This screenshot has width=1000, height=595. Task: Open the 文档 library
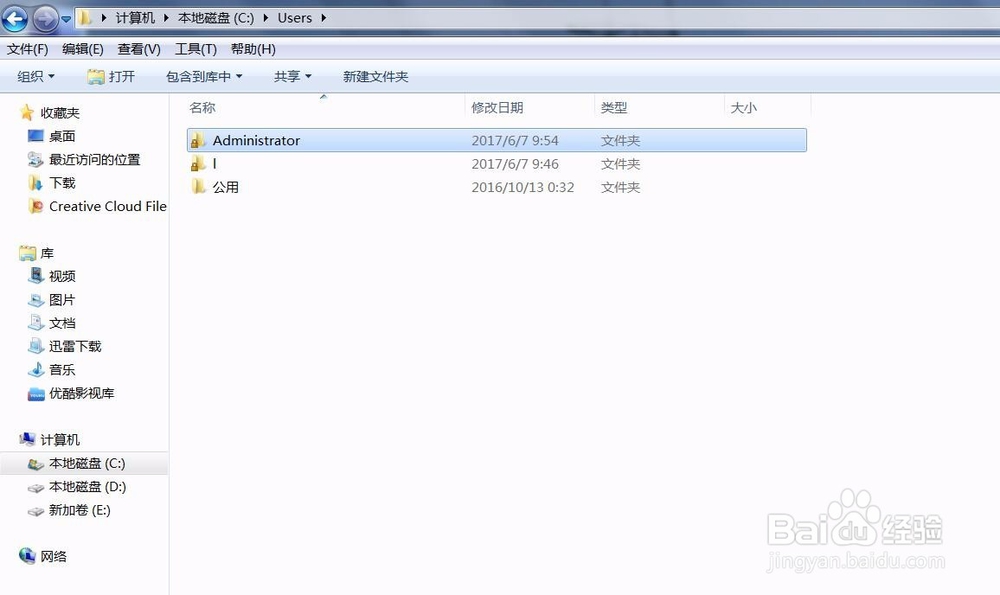(52, 323)
